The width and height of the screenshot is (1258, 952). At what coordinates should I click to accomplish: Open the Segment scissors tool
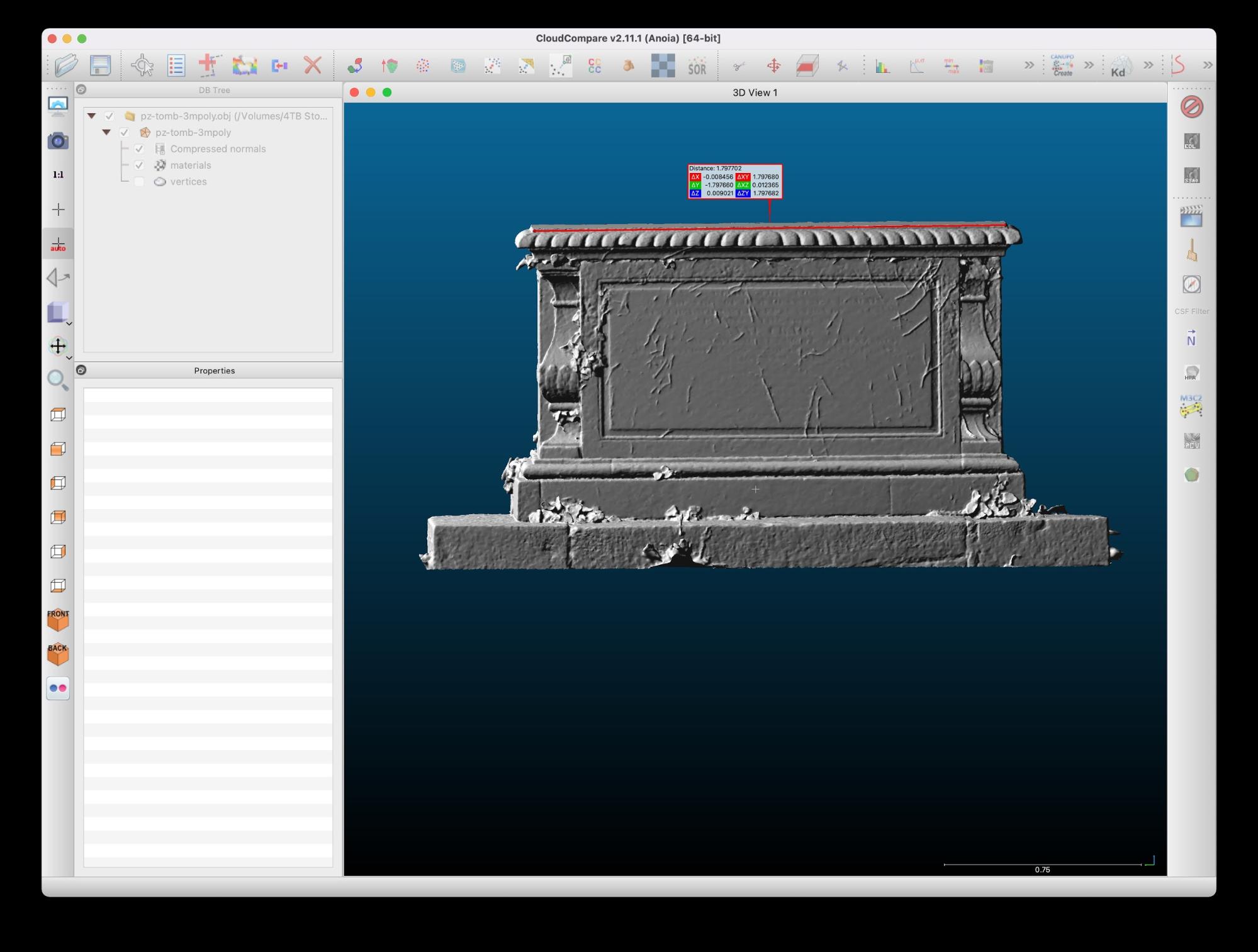pyautogui.click(x=739, y=65)
